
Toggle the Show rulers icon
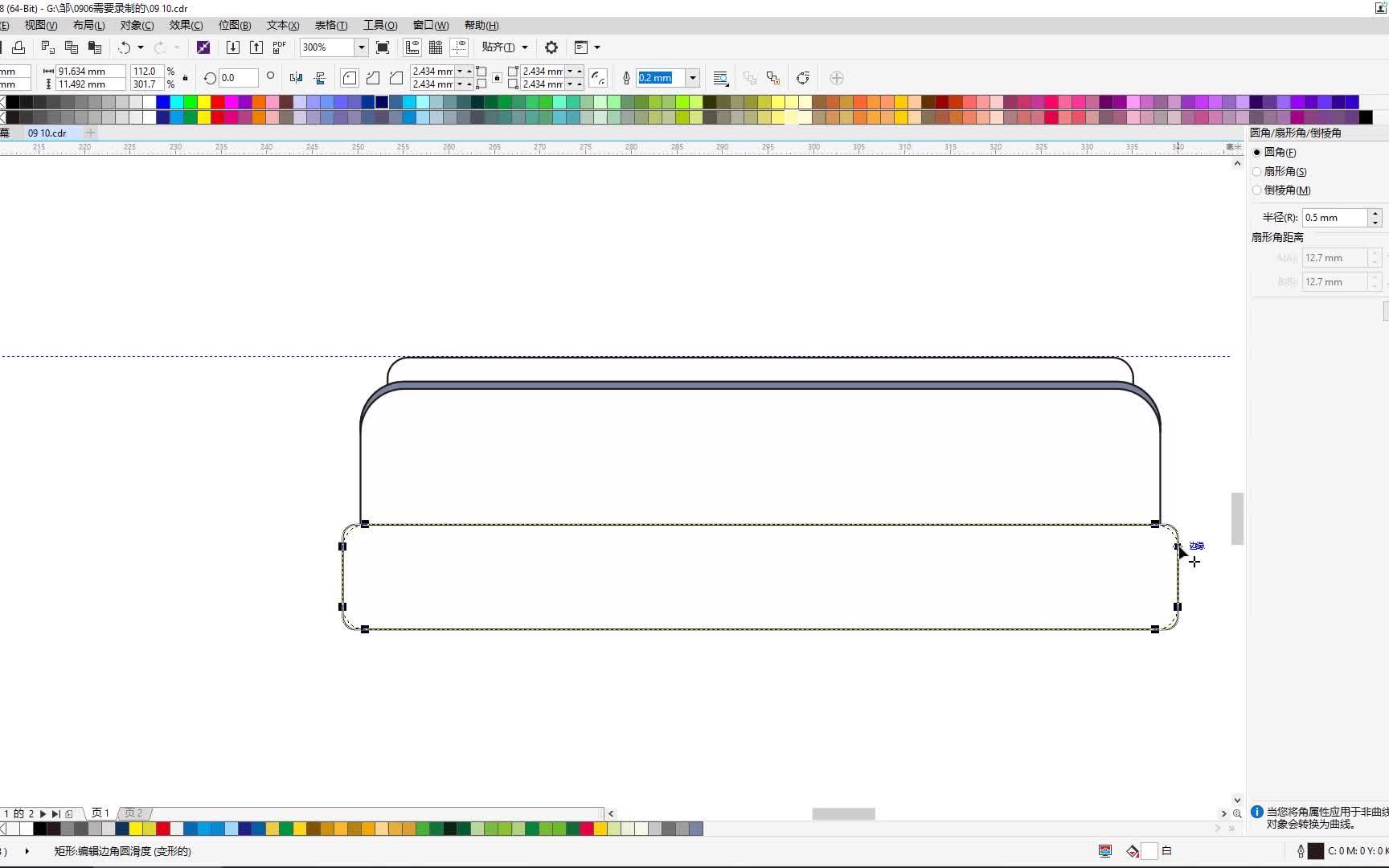tap(412, 47)
